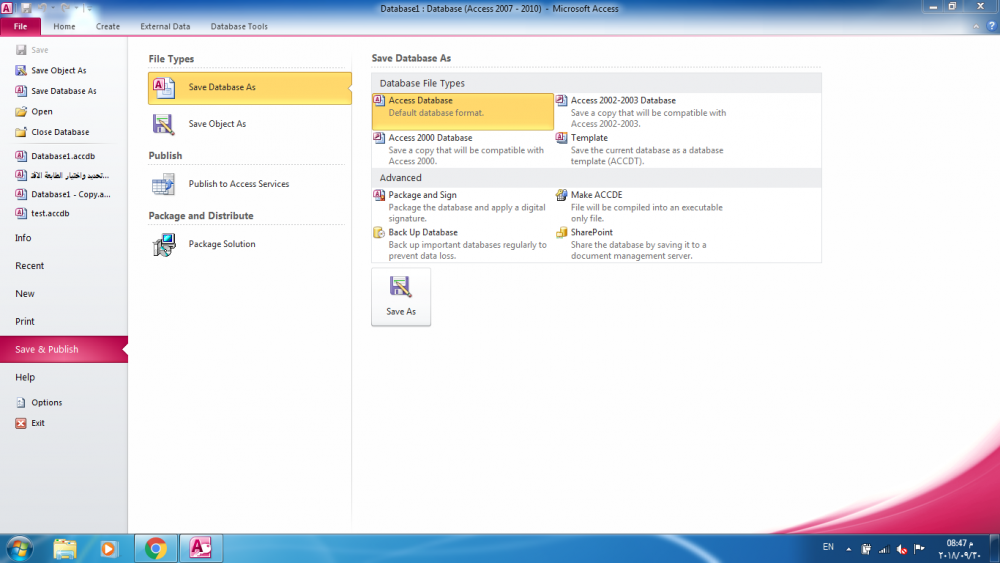Click the Save Object As sidebar icon
This screenshot has width=1000, height=563.
pos(21,70)
